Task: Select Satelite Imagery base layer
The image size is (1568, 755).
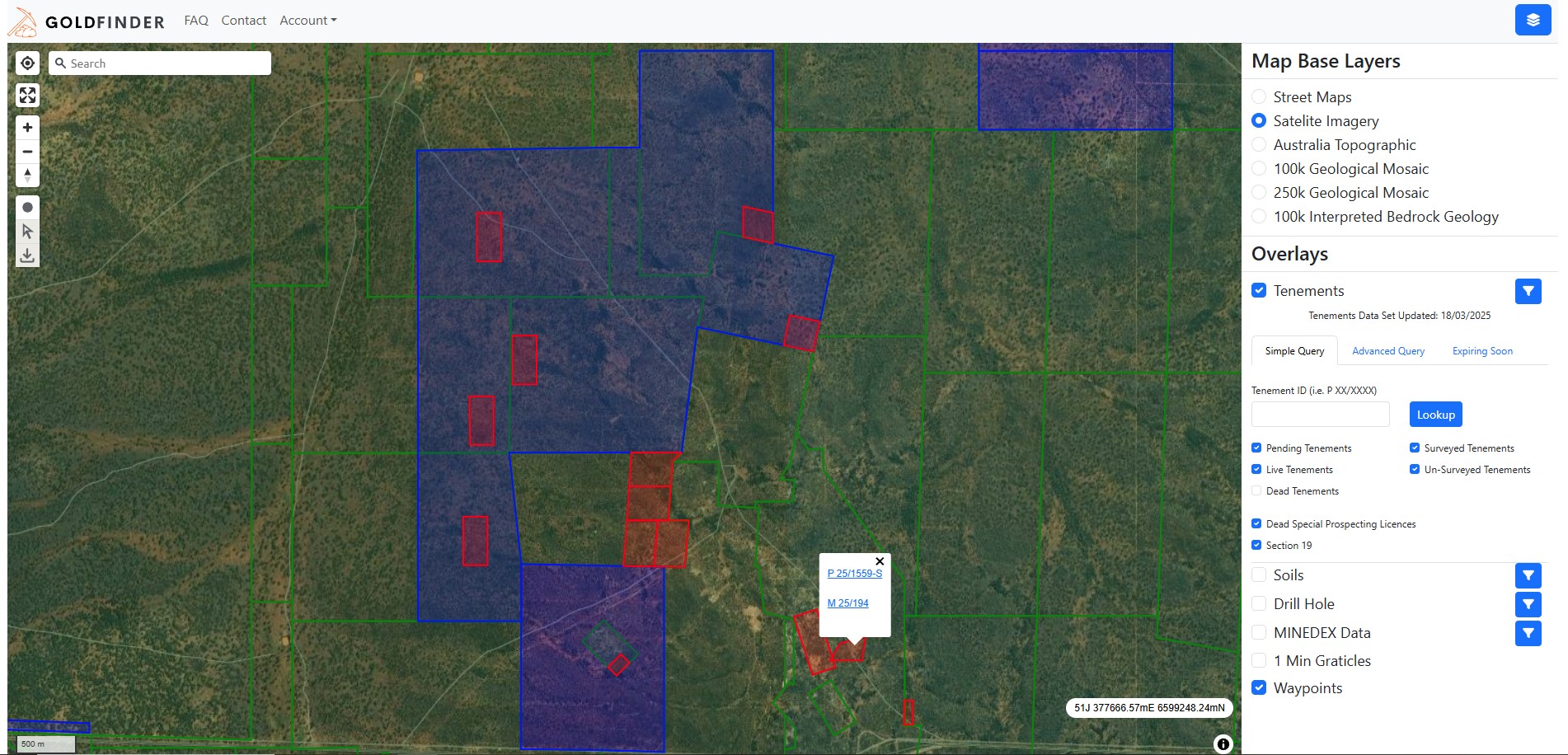Action: pos(1259,120)
